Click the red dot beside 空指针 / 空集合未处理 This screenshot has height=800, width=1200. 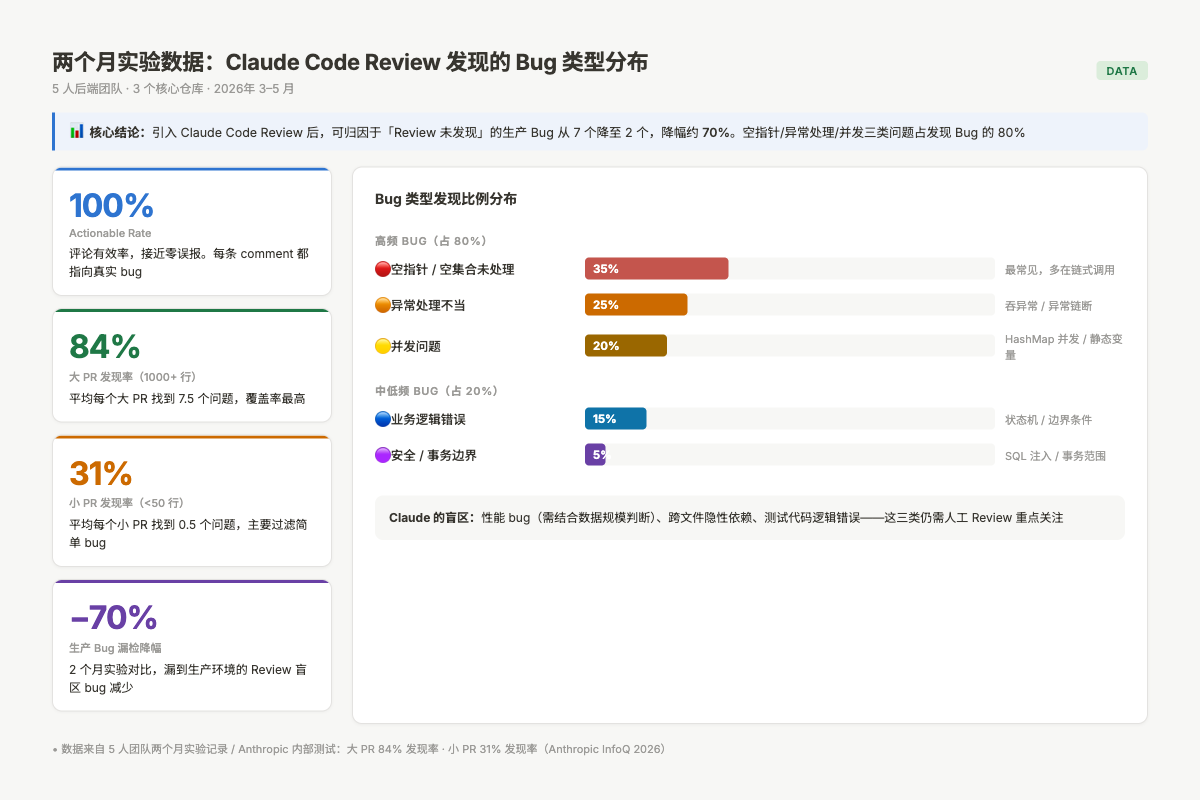click(382, 269)
